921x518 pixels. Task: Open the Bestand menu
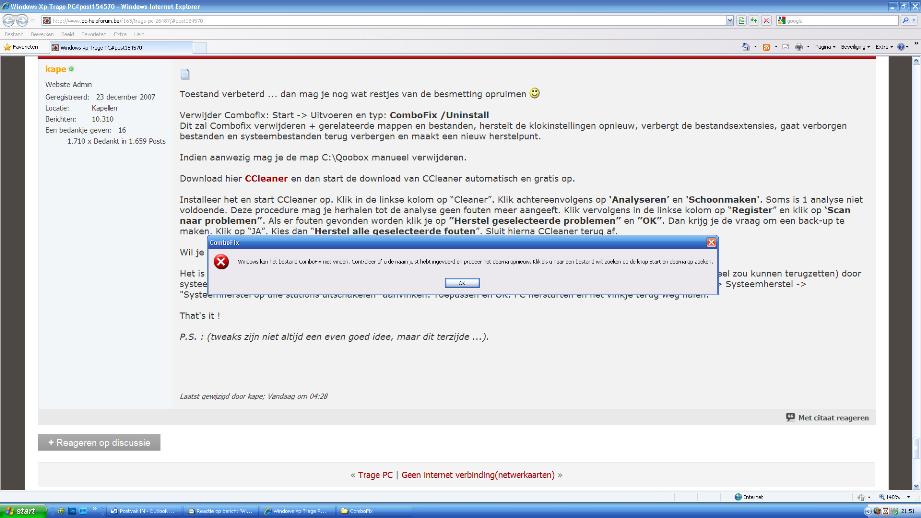(x=14, y=34)
